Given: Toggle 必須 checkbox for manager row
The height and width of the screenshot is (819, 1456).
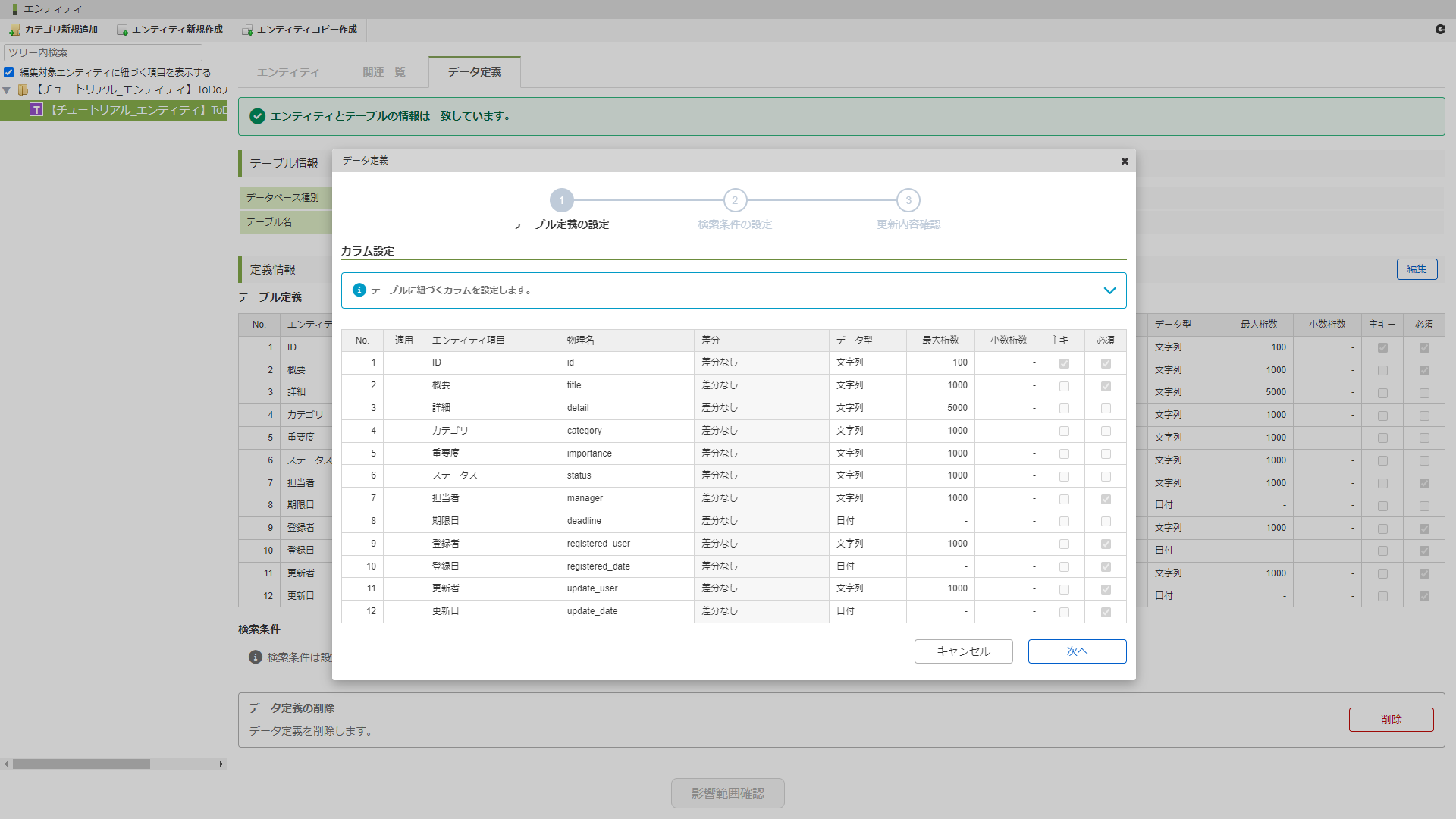Looking at the screenshot, I should [x=1106, y=499].
